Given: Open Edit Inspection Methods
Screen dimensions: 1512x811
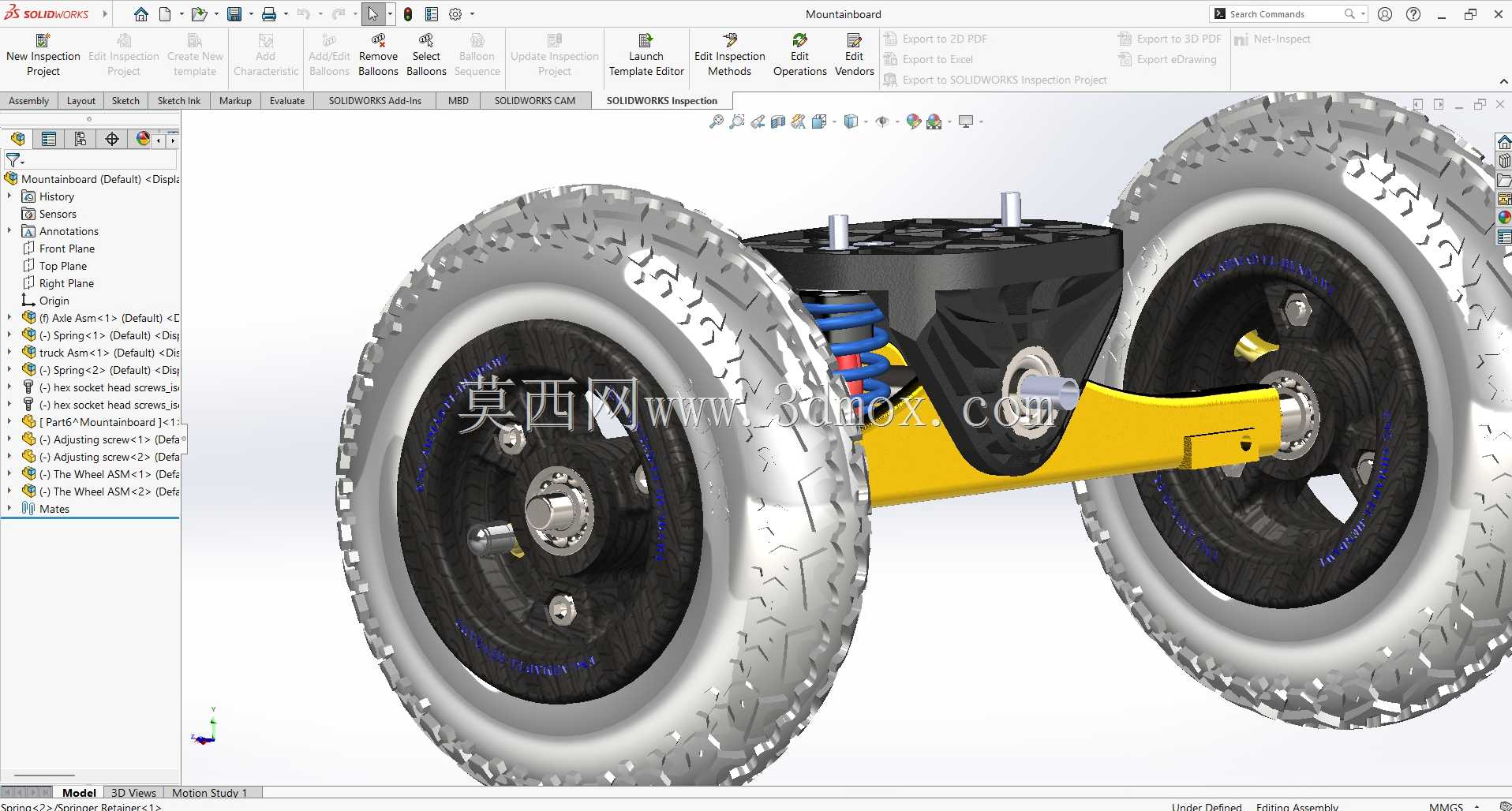Looking at the screenshot, I should pos(730,55).
